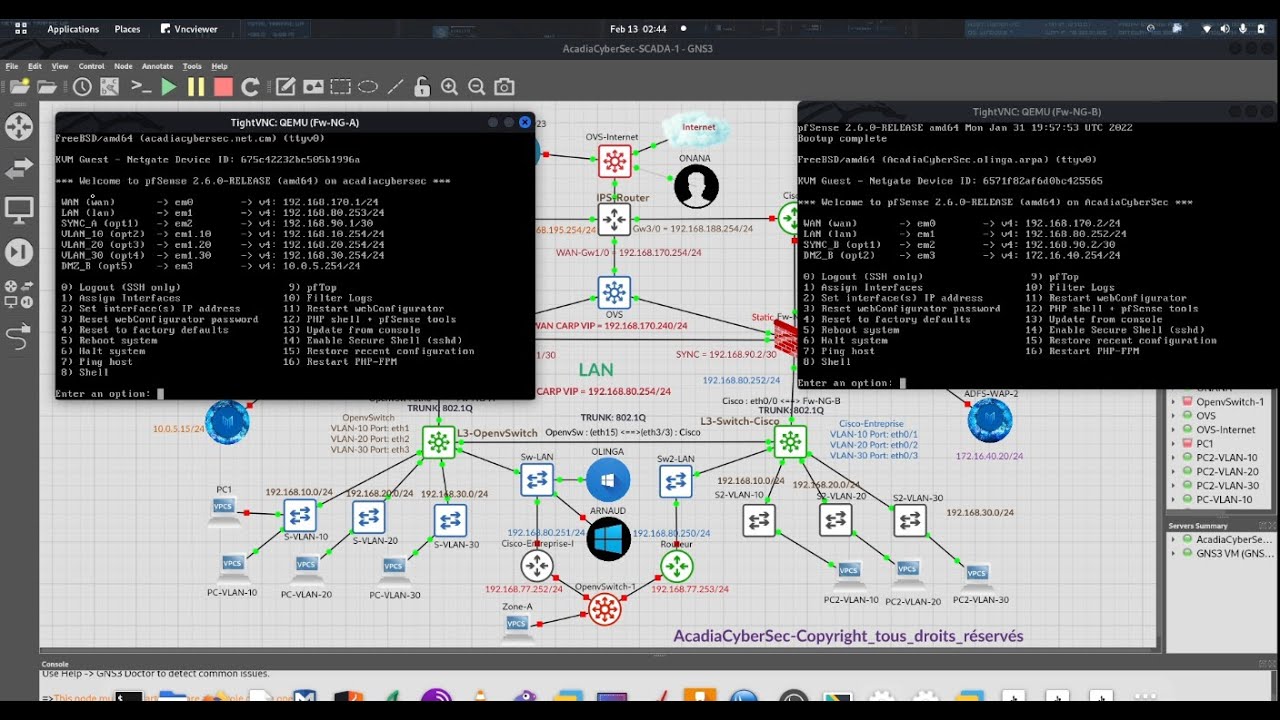This screenshot has width=1280, height=720.
Task: Select the L3-OpenvSwitch node on the canvas
Action: (x=438, y=441)
